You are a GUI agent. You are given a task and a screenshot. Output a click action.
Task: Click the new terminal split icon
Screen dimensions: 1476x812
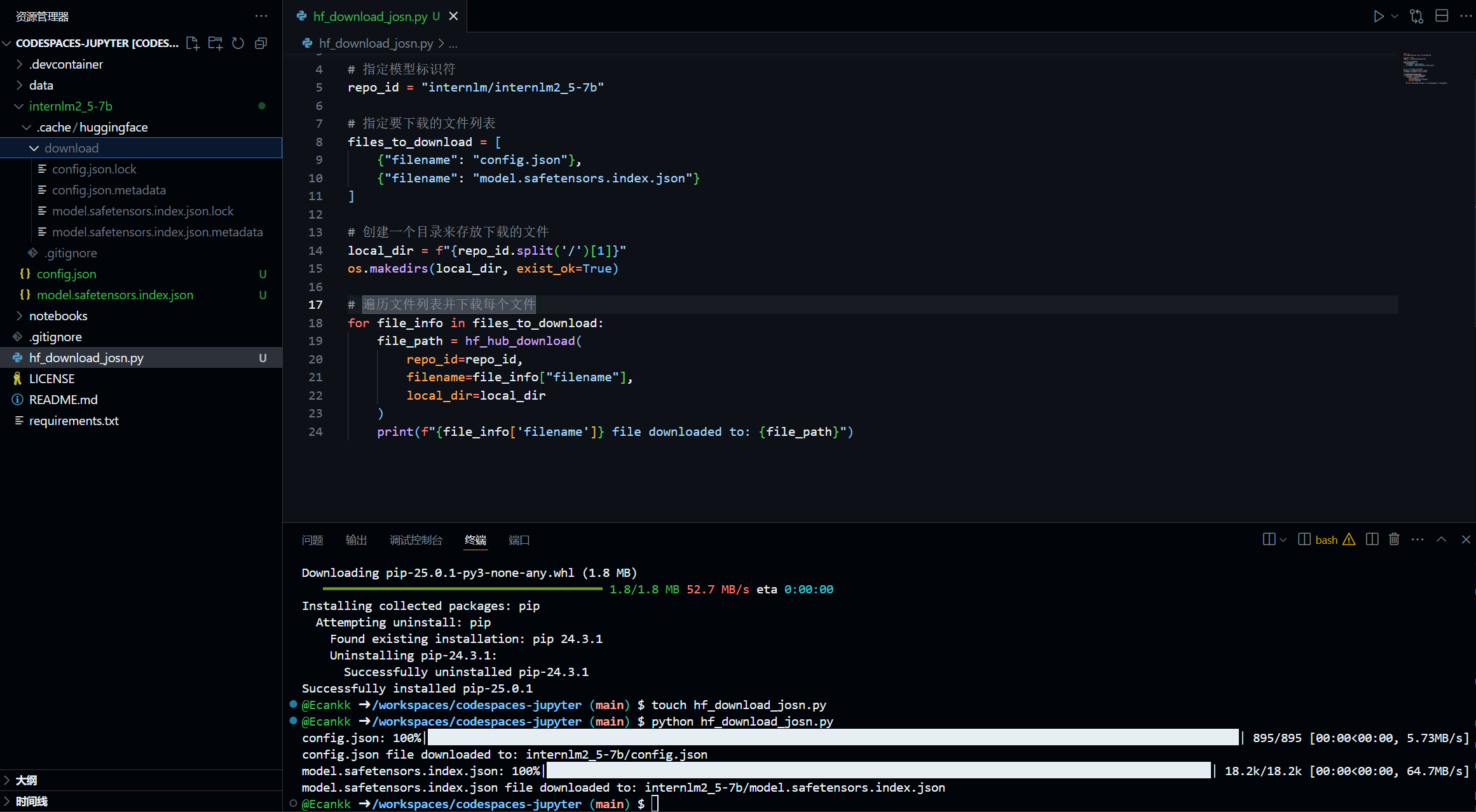pos(1269,539)
